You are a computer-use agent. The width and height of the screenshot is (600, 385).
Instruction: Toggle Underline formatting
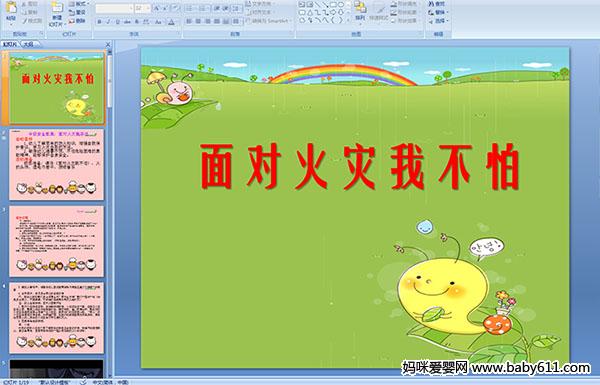(118, 22)
